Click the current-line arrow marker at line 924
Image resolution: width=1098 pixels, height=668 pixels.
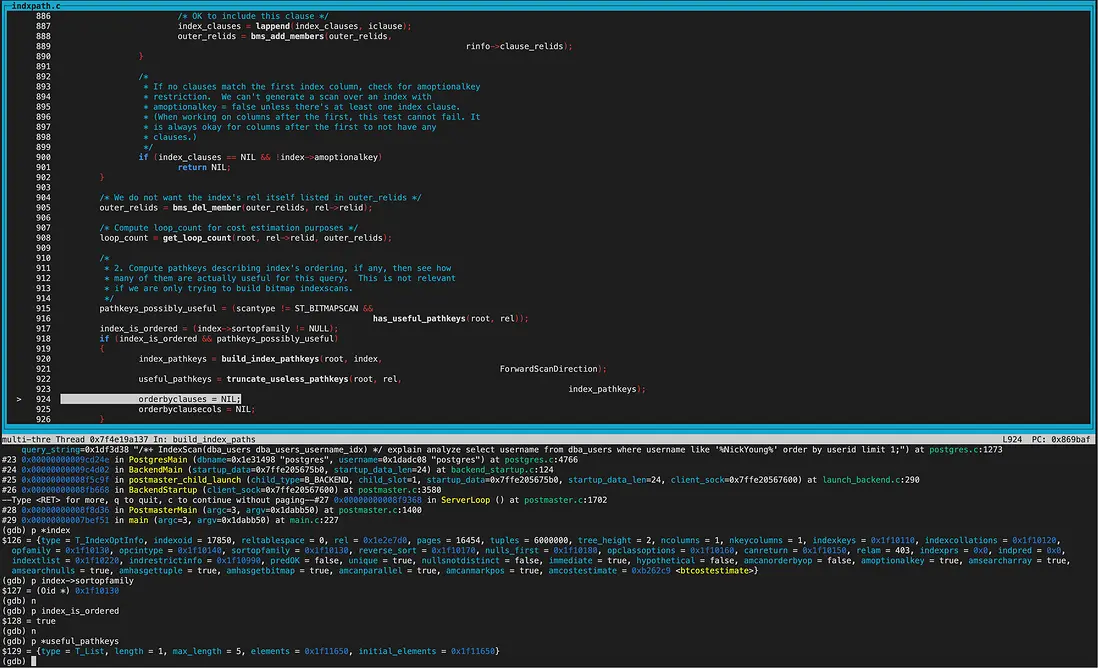(x=19, y=399)
